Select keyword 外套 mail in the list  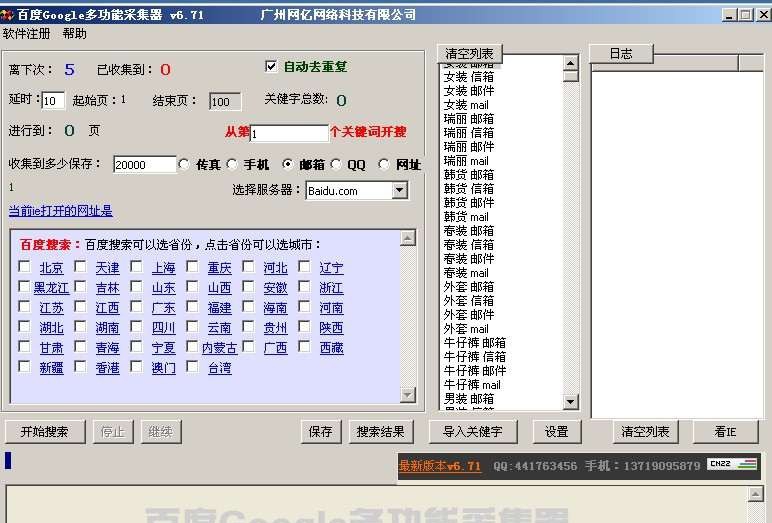tap(466, 328)
